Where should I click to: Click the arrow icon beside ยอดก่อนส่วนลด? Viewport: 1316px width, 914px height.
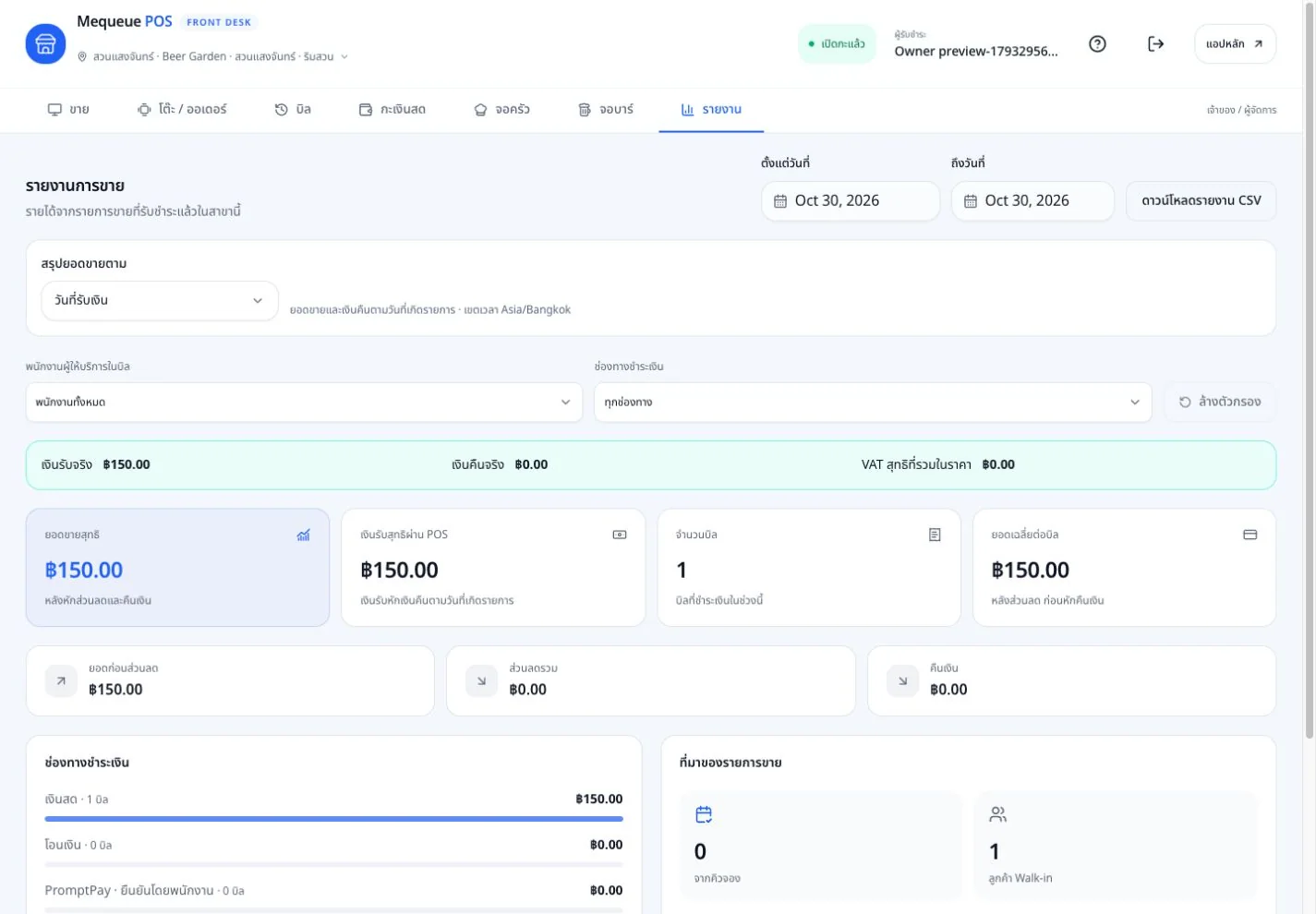coord(61,681)
